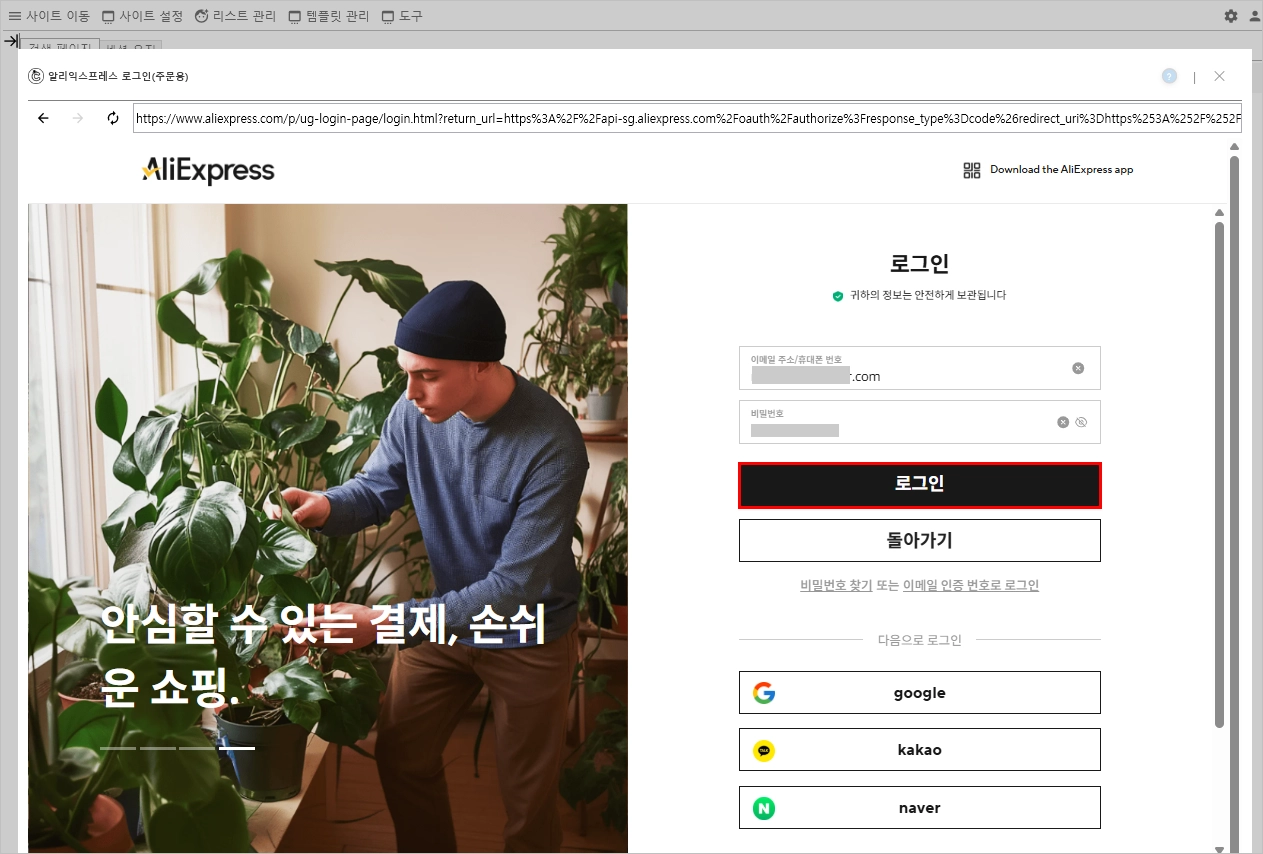Screen dimensions: 1263x854
Task: Open settings gear icon at top right
Action: (x=1231, y=16)
